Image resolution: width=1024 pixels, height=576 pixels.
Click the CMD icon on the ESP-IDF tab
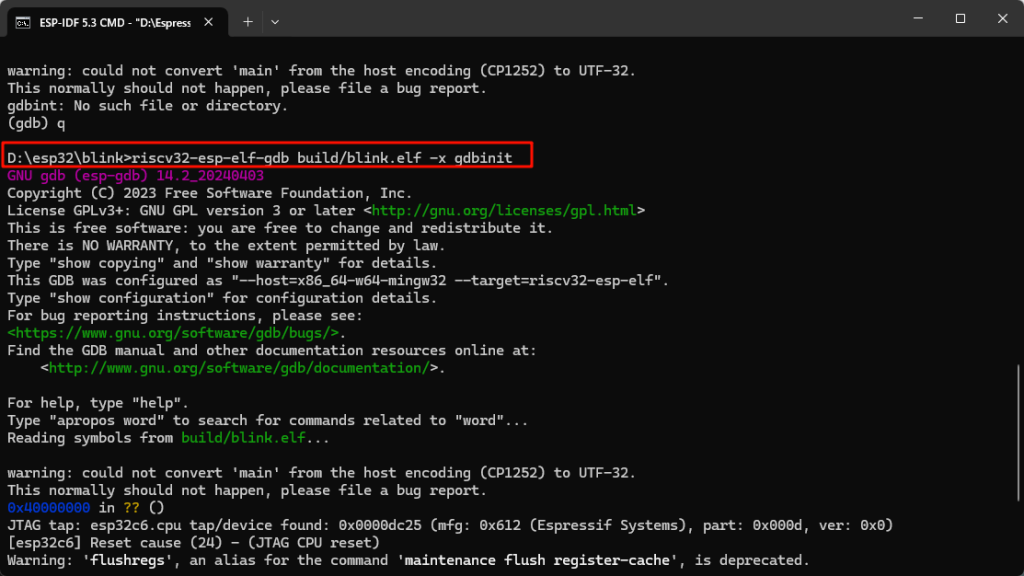[21, 20]
